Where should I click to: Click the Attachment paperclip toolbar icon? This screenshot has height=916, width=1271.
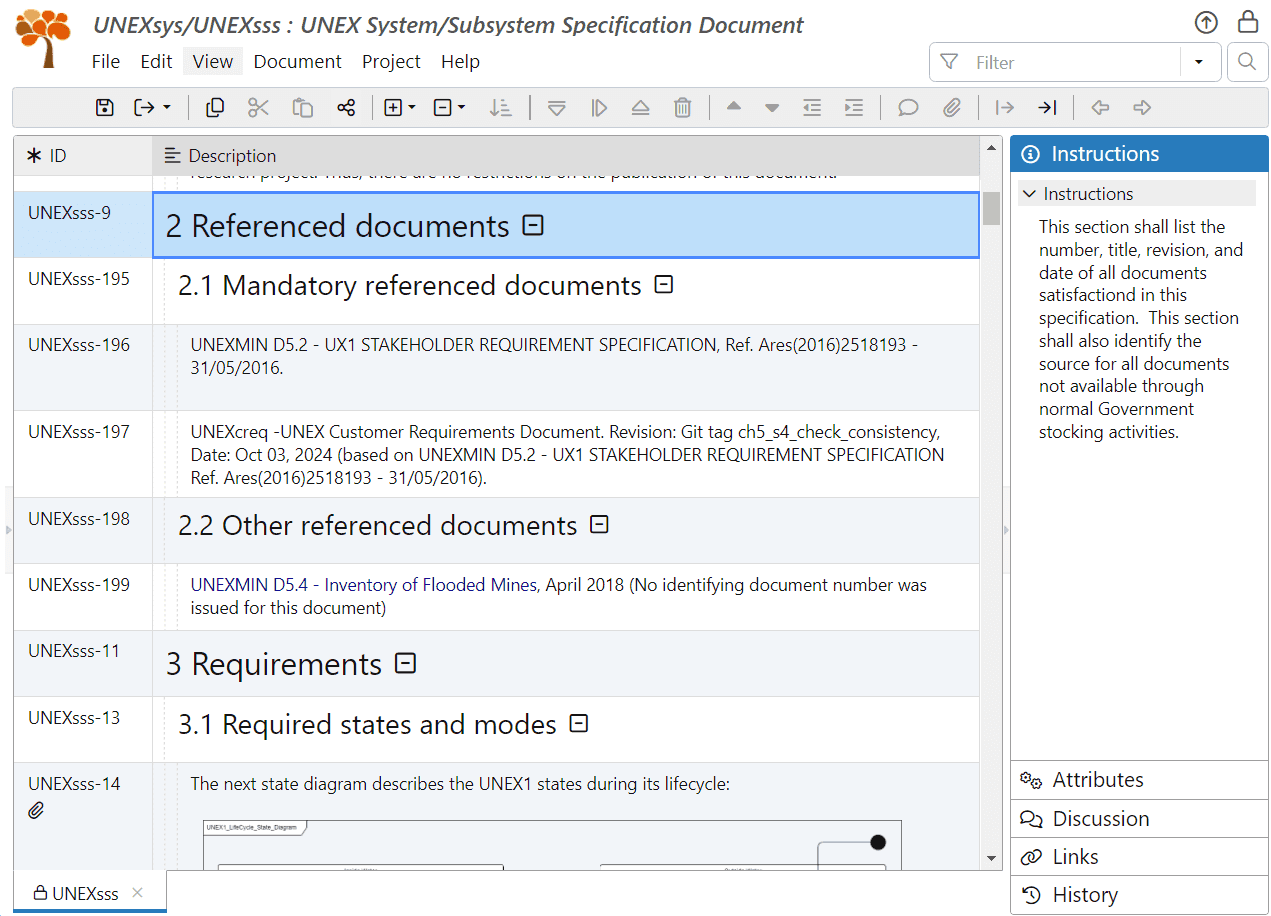point(952,108)
